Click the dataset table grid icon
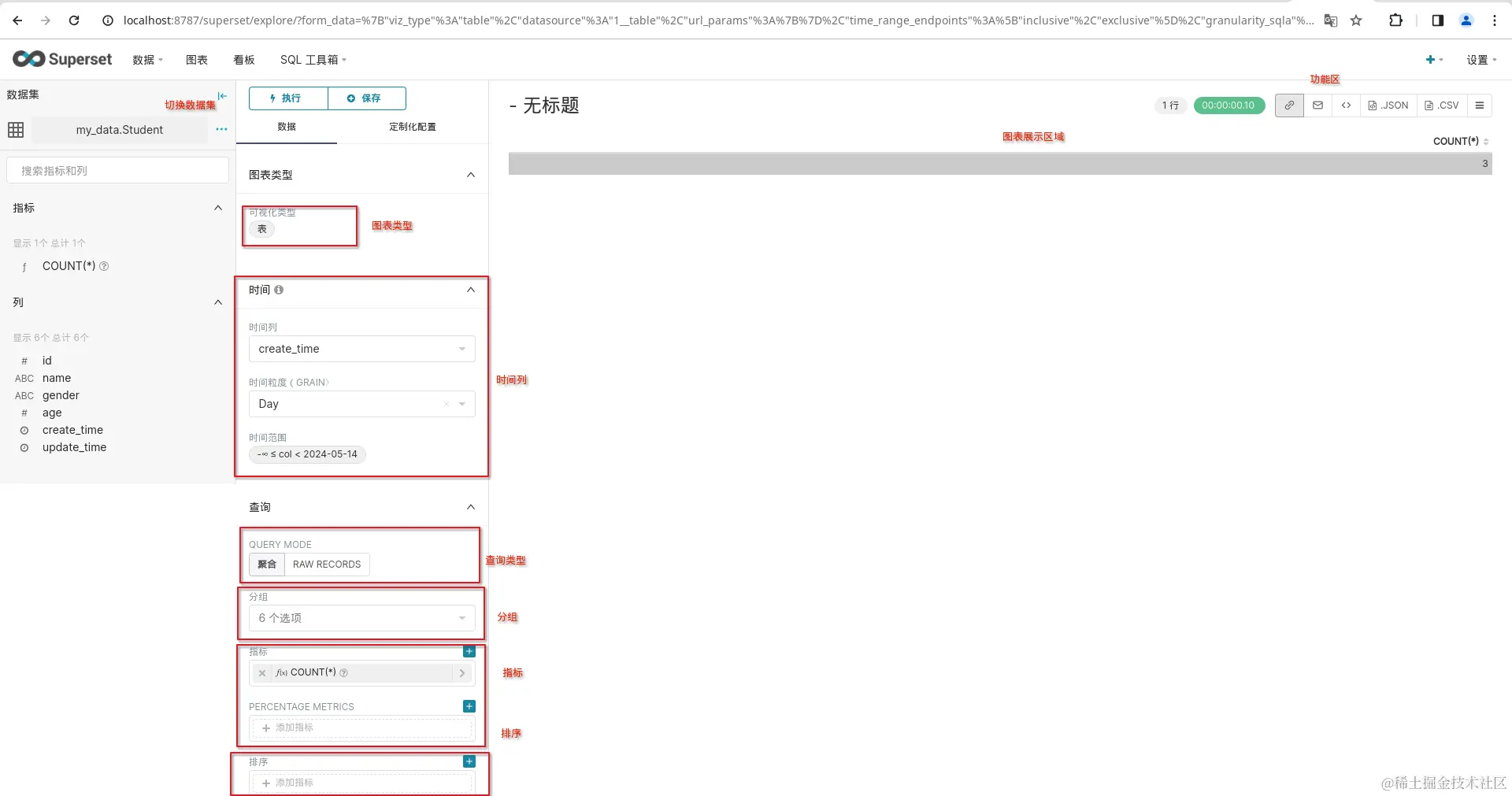 pyautogui.click(x=16, y=130)
